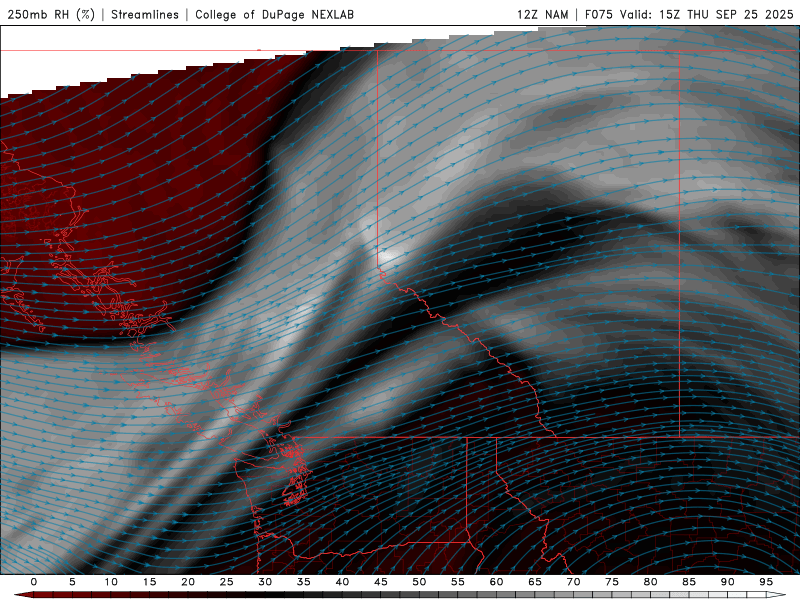Click the "70" label on color scale
The image size is (800, 600).
(573, 582)
